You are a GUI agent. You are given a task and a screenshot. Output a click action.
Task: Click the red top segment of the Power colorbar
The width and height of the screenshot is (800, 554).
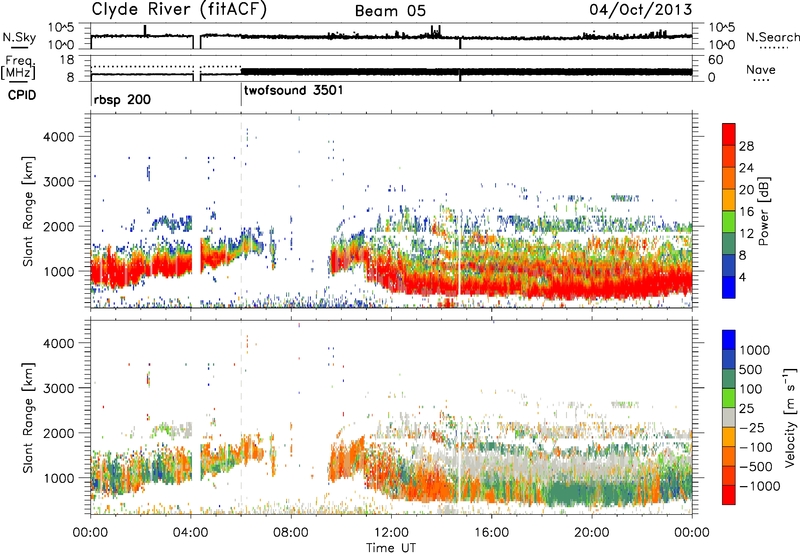point(729,134)
